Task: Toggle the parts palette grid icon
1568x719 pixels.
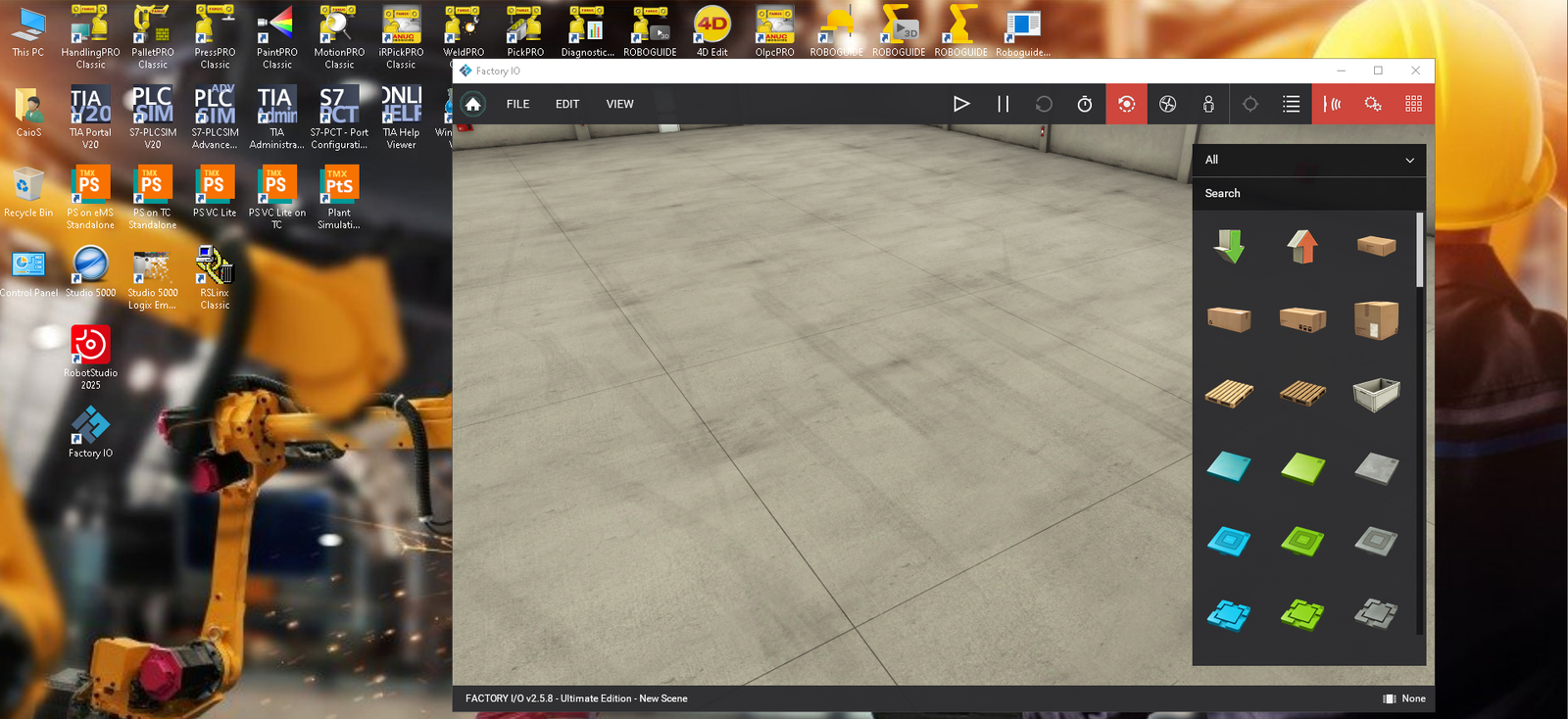Action: click(1413, 104)
